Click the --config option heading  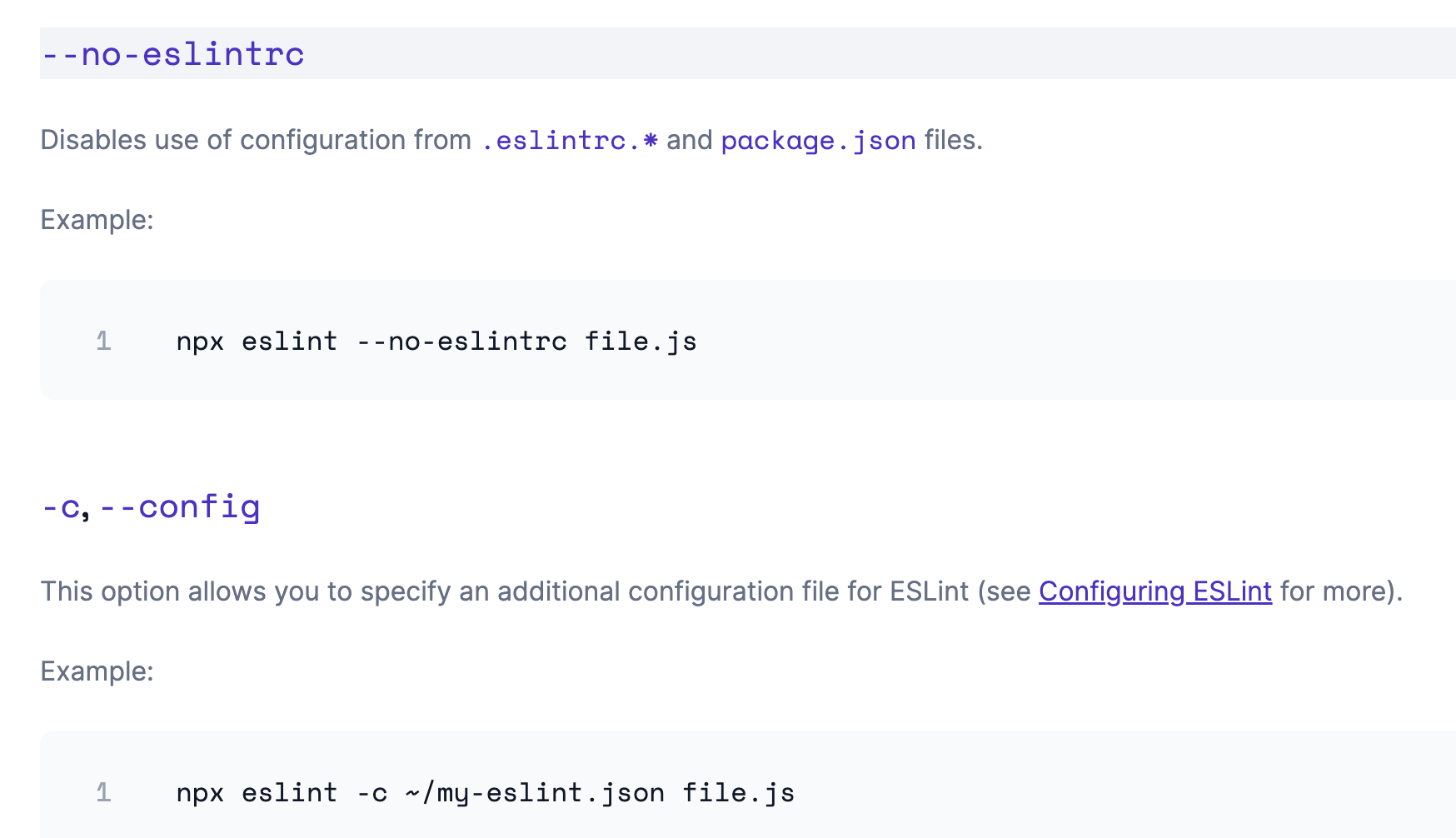pos(180,507)
